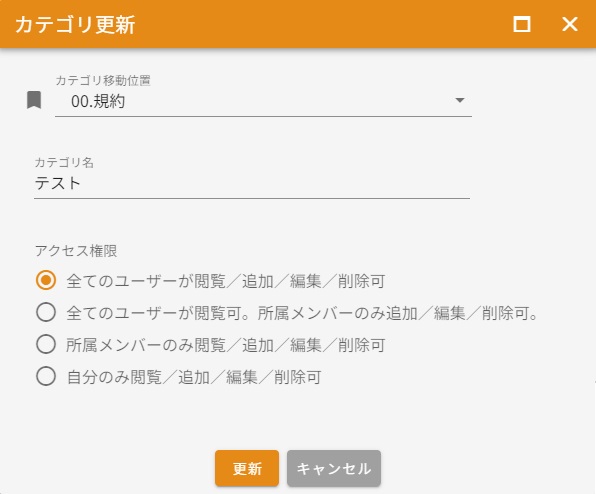Click the カテゴリ移動位置 field label
This screenshot has height=494, width=596.
point(103,80)
